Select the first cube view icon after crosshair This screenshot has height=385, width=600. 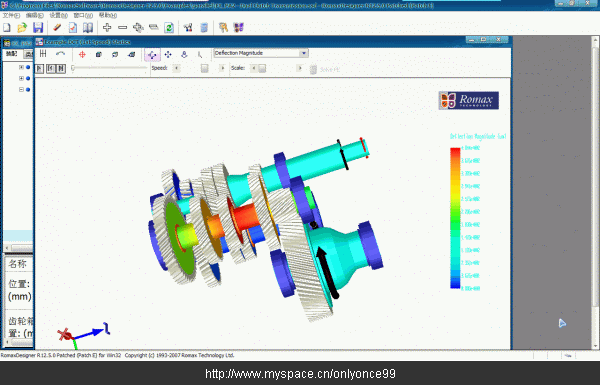pyautogui.click(x=98, y=54)
